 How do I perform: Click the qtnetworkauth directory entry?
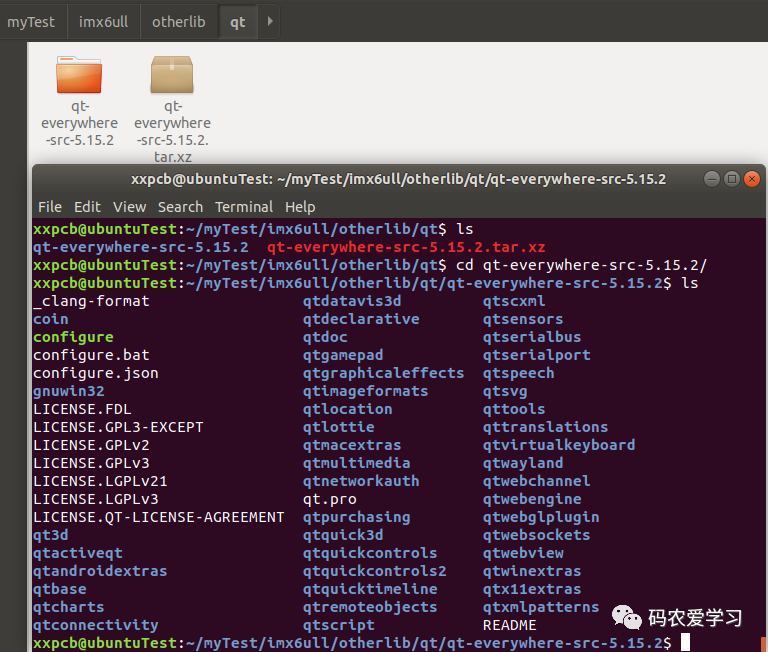click(x=361, y=481)
